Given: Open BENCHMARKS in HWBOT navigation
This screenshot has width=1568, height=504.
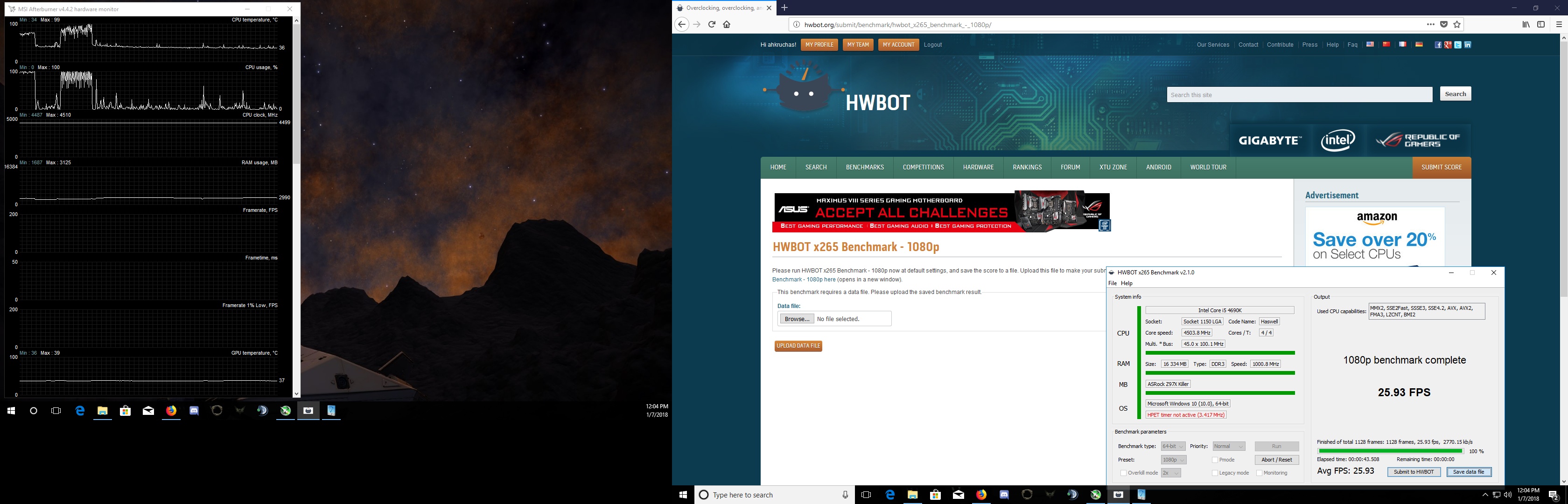Looking at the screenshot, I should [864, 168].
